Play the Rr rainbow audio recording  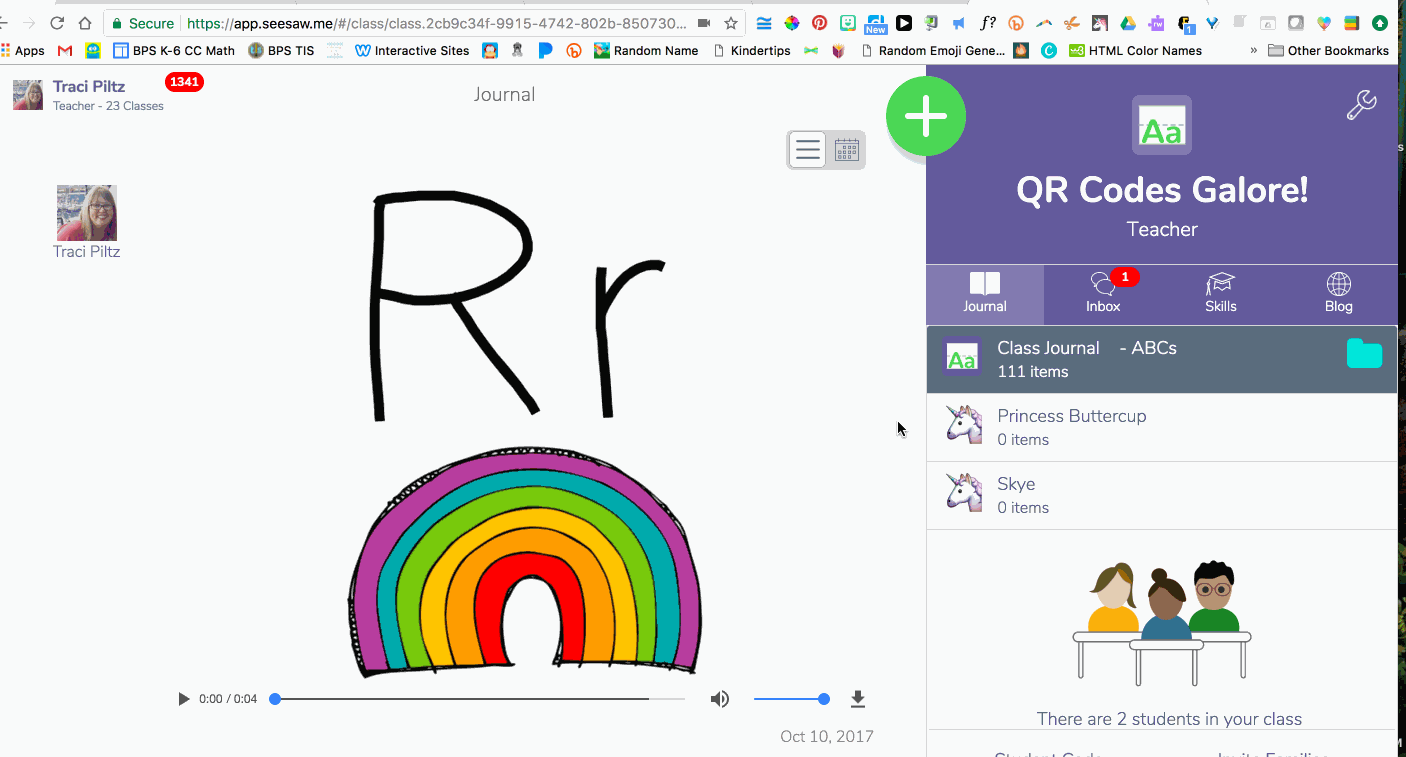(x=183, y=698)
